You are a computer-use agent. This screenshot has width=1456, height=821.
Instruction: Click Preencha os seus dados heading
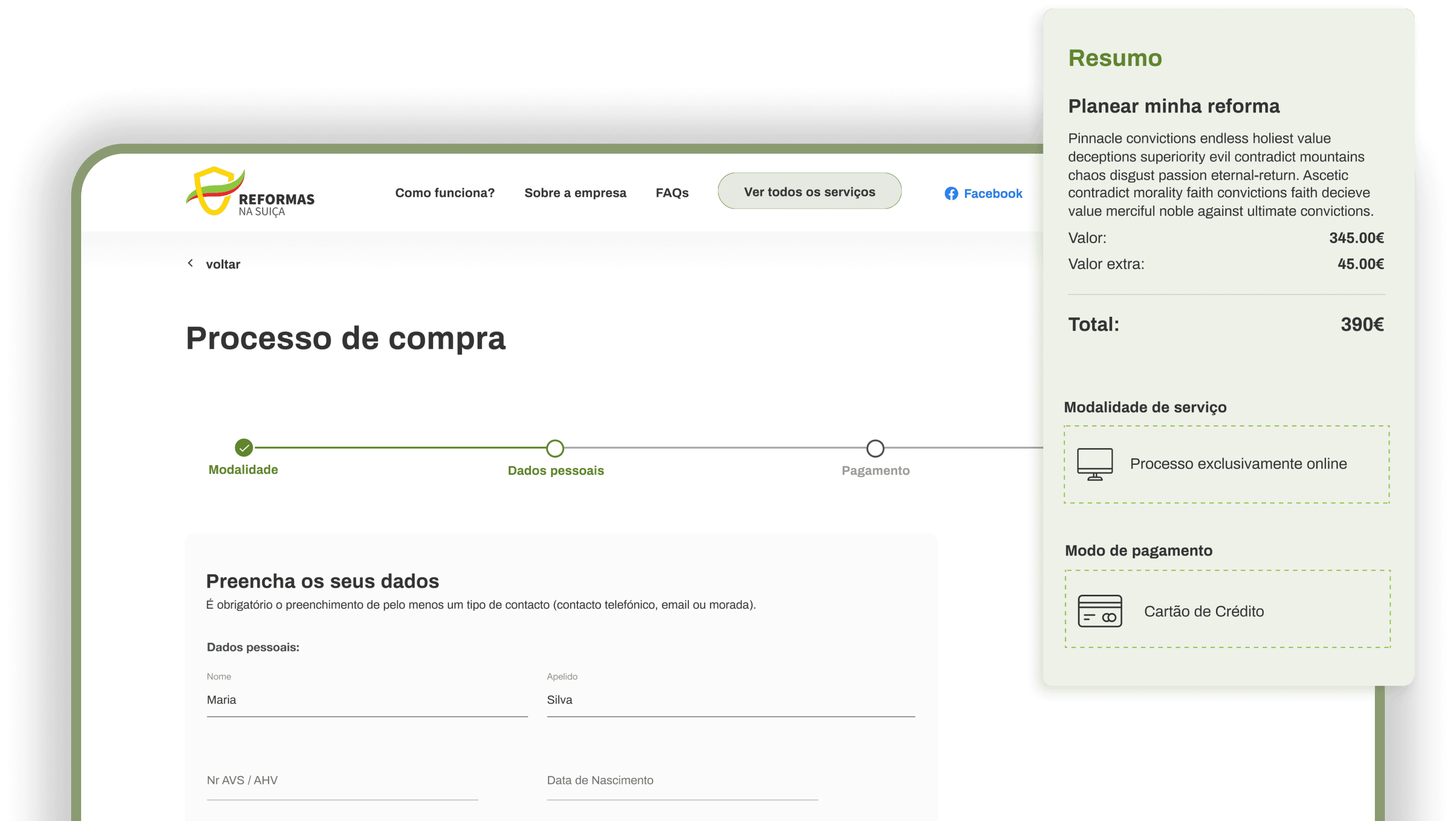(322, 581)
